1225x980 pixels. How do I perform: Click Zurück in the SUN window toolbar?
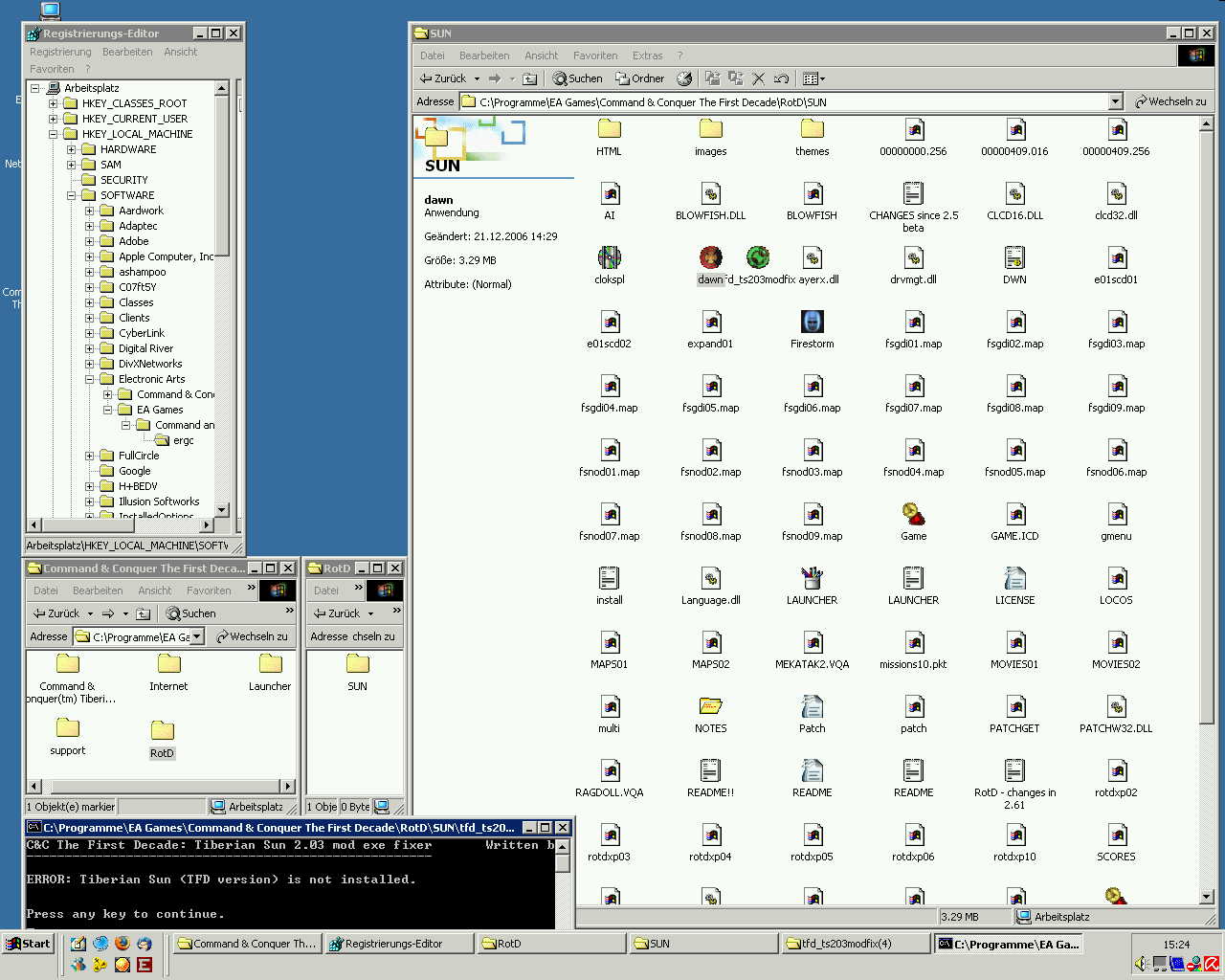coord(442,78)
